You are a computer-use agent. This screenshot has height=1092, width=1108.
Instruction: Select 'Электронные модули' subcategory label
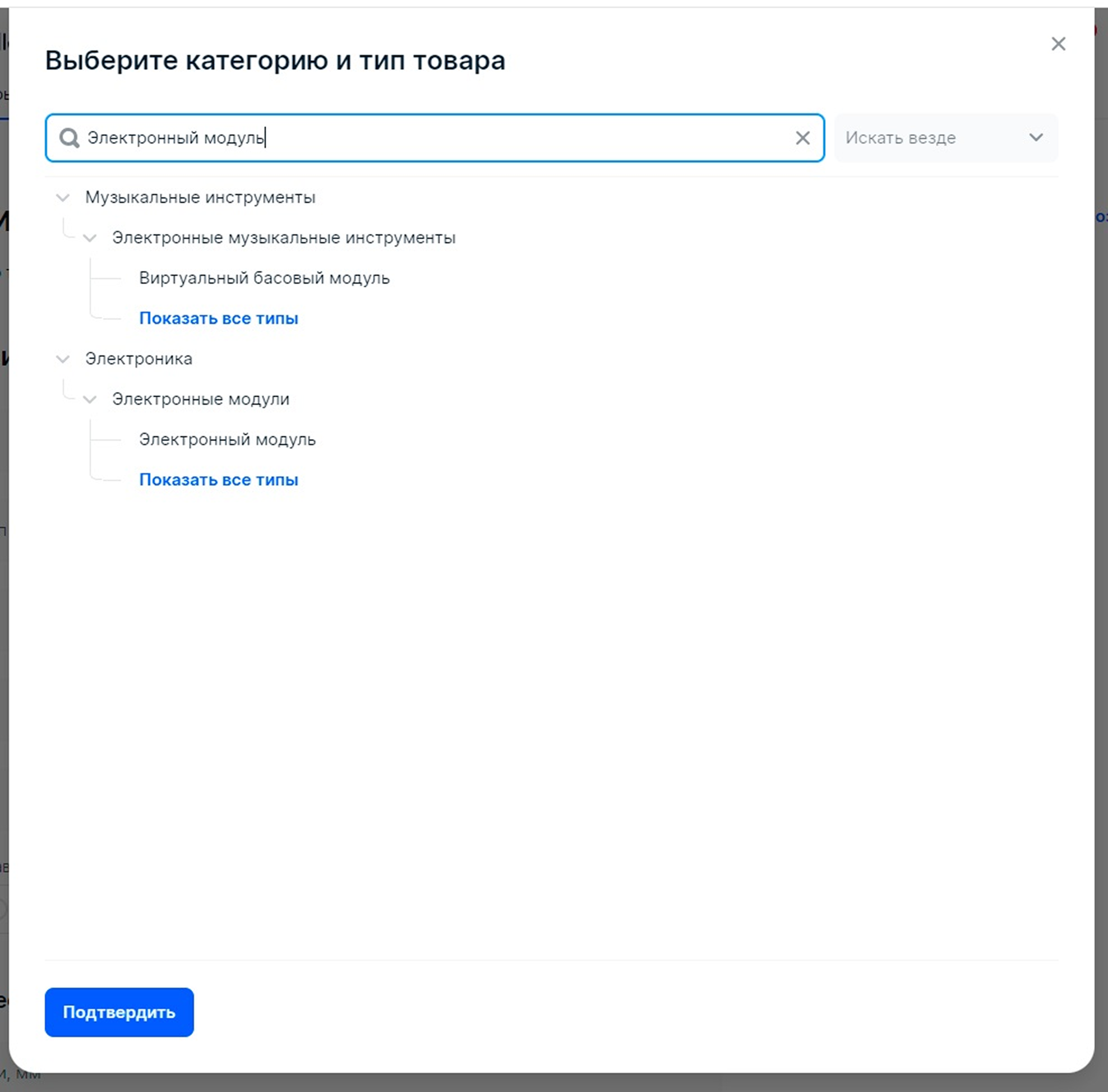click(201, 399)
